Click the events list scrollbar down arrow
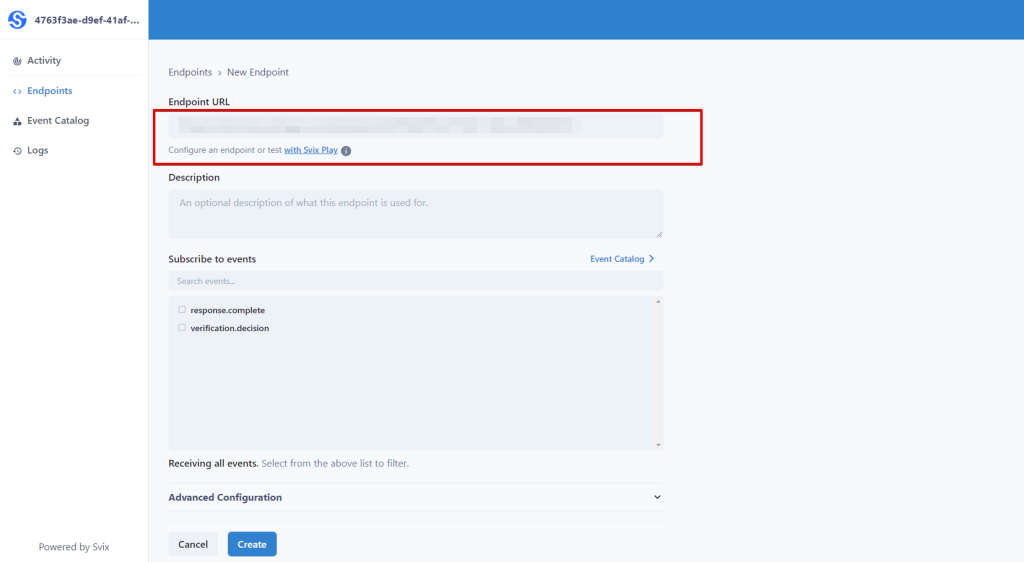This screenshot has height=562, width=1024. pyautogui.click(x=658, y=444)
